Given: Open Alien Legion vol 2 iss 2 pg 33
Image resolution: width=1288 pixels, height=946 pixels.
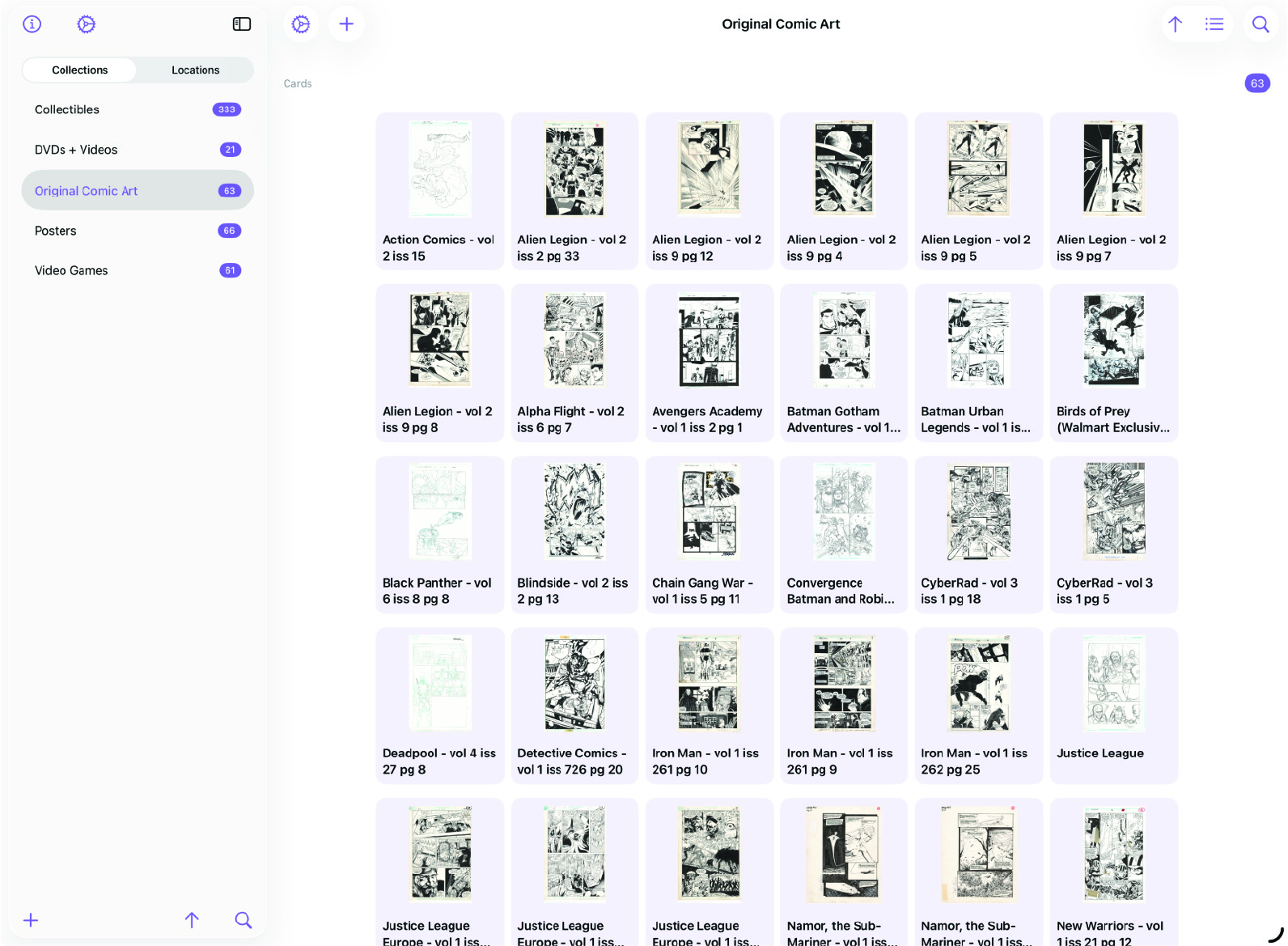Looking at the screenshot, I should 574,191.
